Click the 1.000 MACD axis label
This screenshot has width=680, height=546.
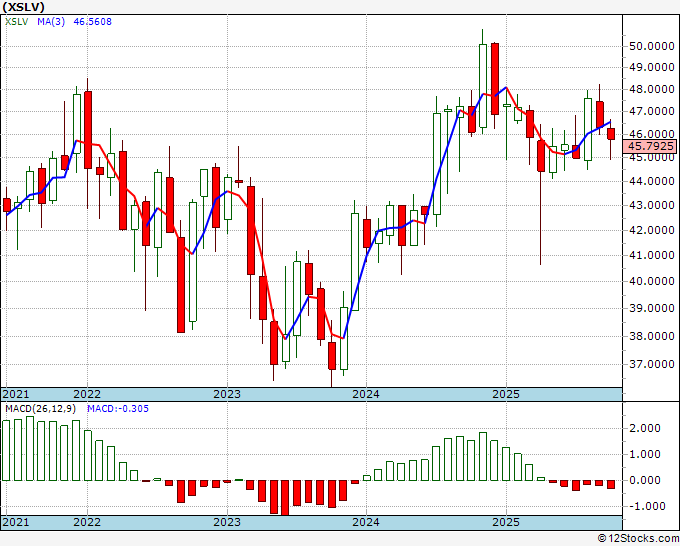pos(646,454)
